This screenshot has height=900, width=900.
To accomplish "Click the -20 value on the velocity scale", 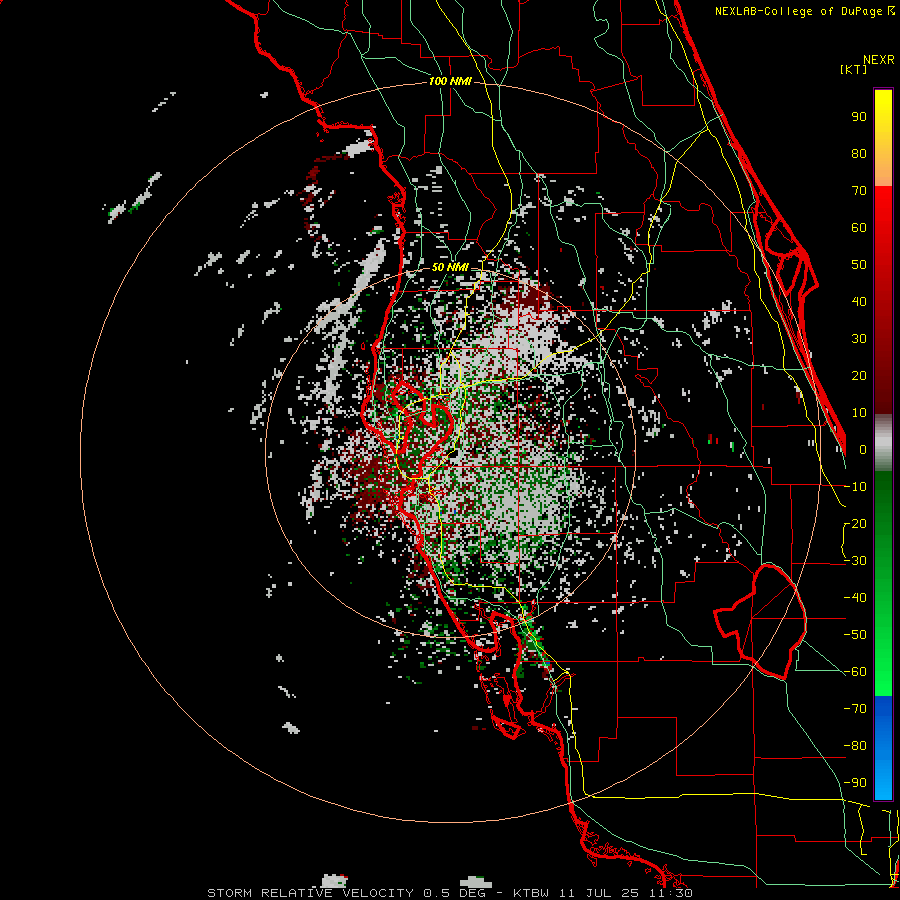I will (855, 524).
